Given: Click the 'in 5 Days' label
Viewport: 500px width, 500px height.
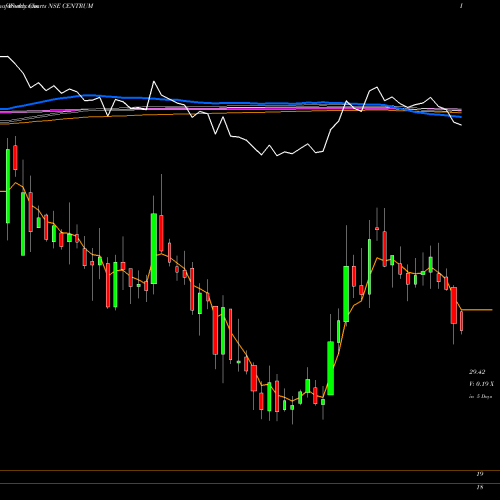Looking at the screenshot, I should click(x=480, y=397).
